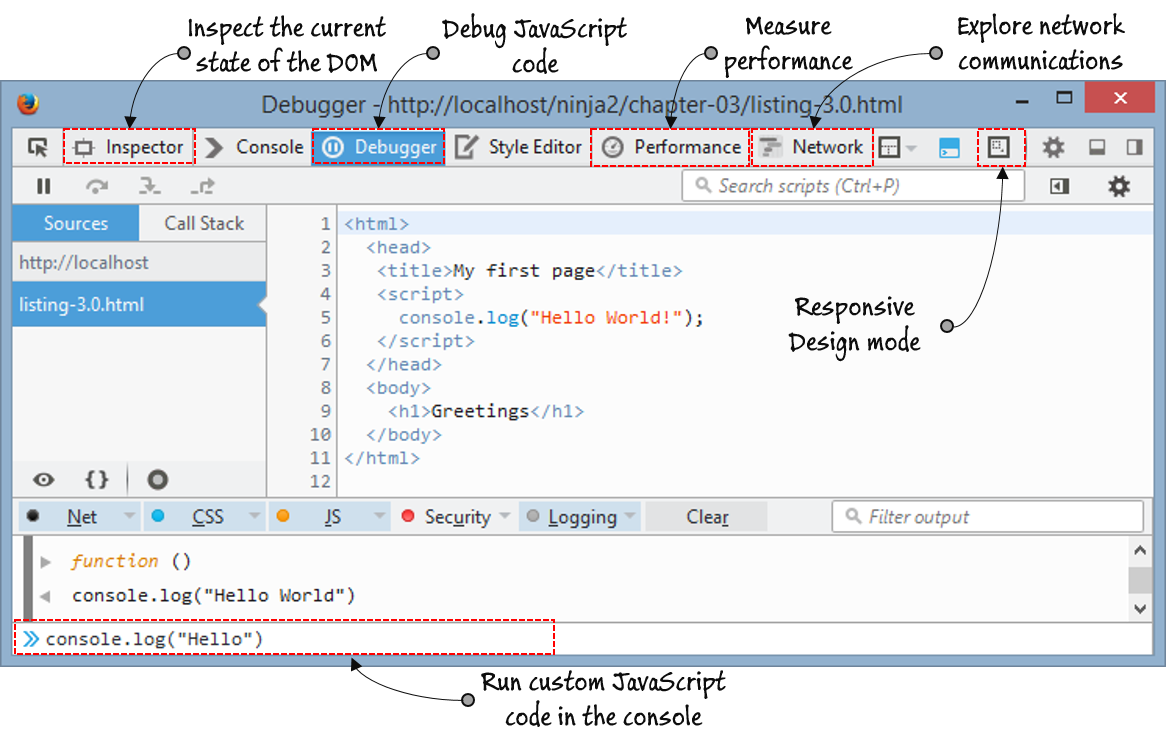Focus the Filter output field
1166x754 pixels.
[x=988, y=516]
